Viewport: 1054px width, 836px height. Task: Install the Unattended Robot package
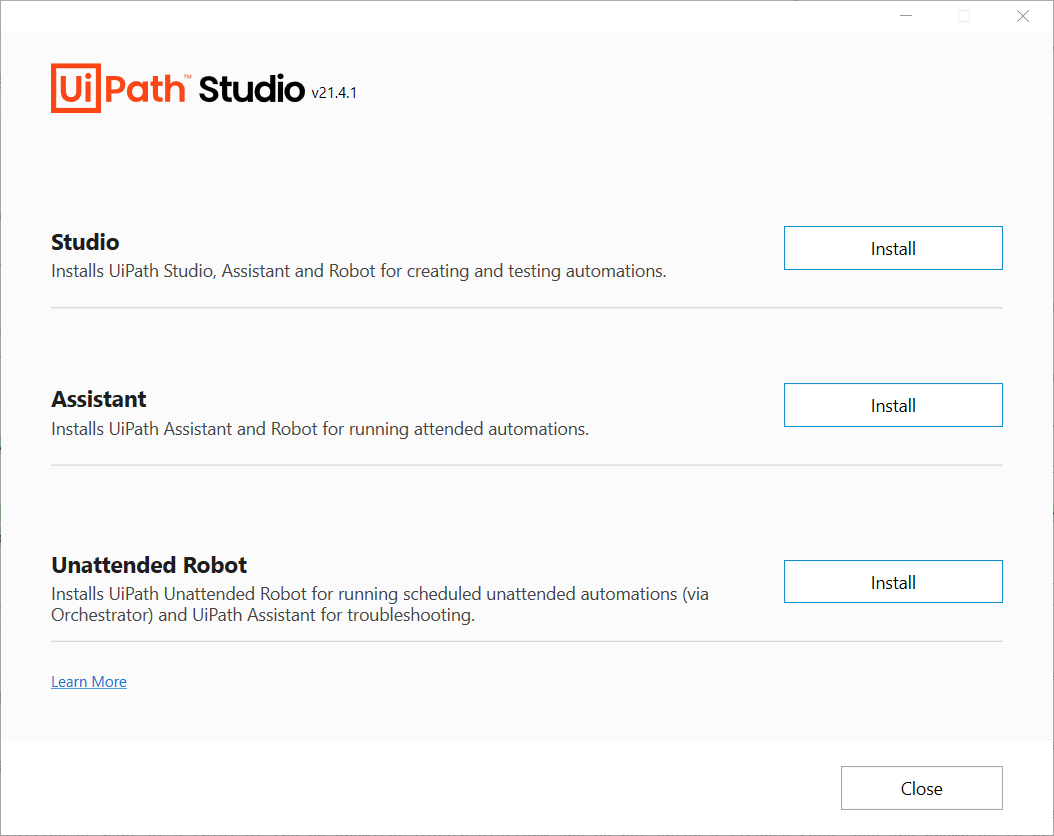click(893, 582)
